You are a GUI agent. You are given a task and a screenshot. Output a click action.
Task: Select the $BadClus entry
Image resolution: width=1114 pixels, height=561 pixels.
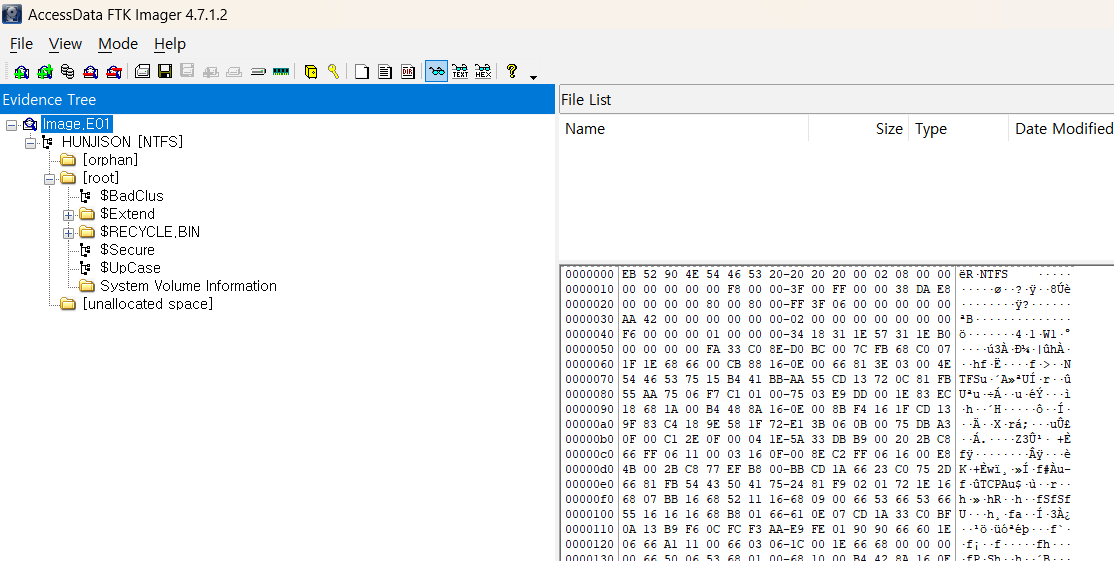pos(131,196)
